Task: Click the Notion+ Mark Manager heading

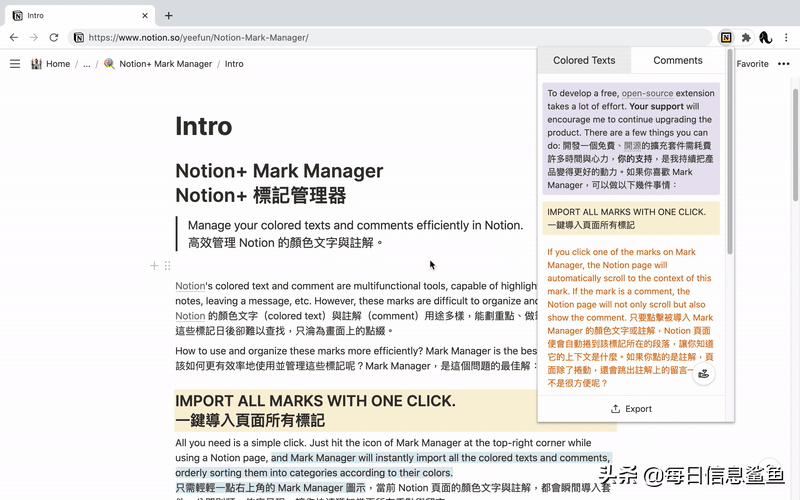Action: point(279,183)
